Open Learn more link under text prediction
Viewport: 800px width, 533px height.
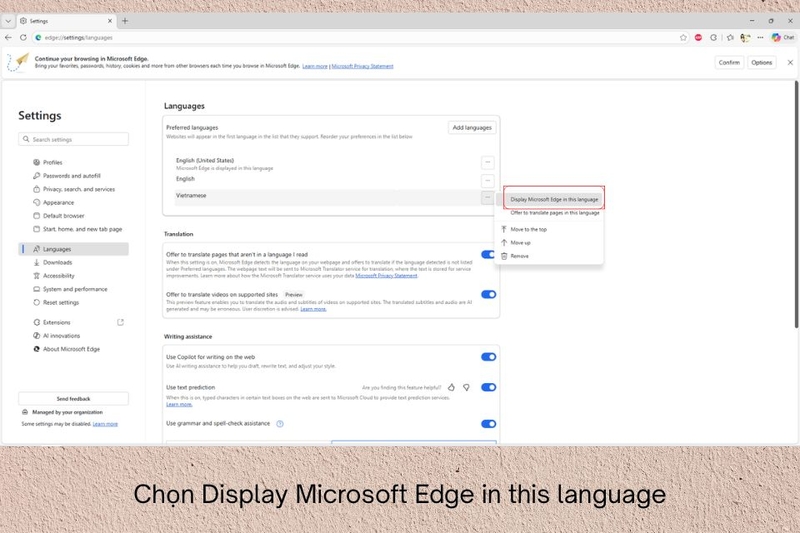click(x=179, y=404)
